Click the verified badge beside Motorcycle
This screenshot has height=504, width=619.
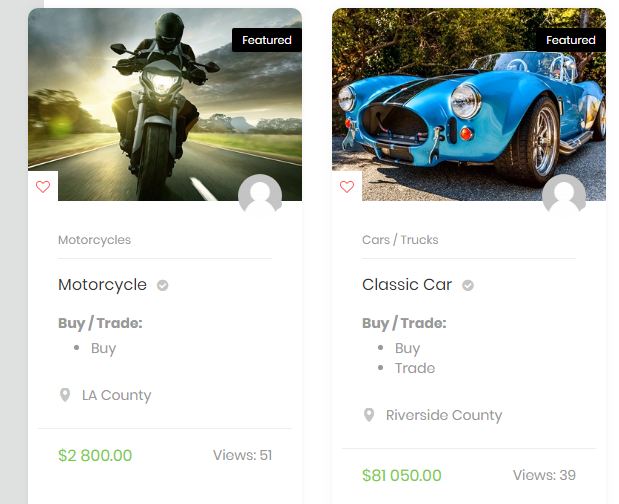coord(163,285)
